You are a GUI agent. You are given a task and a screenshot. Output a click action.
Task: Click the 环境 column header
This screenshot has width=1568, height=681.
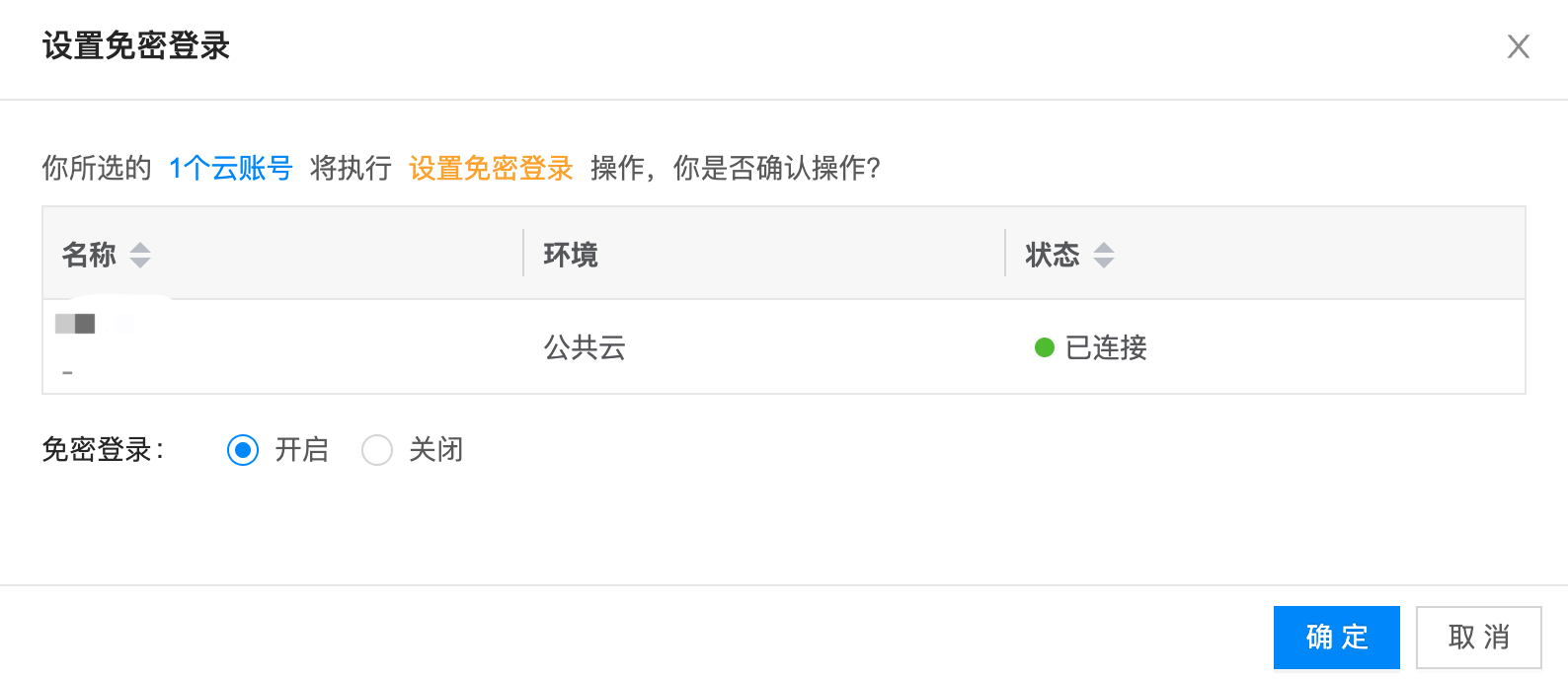point(571,255)
